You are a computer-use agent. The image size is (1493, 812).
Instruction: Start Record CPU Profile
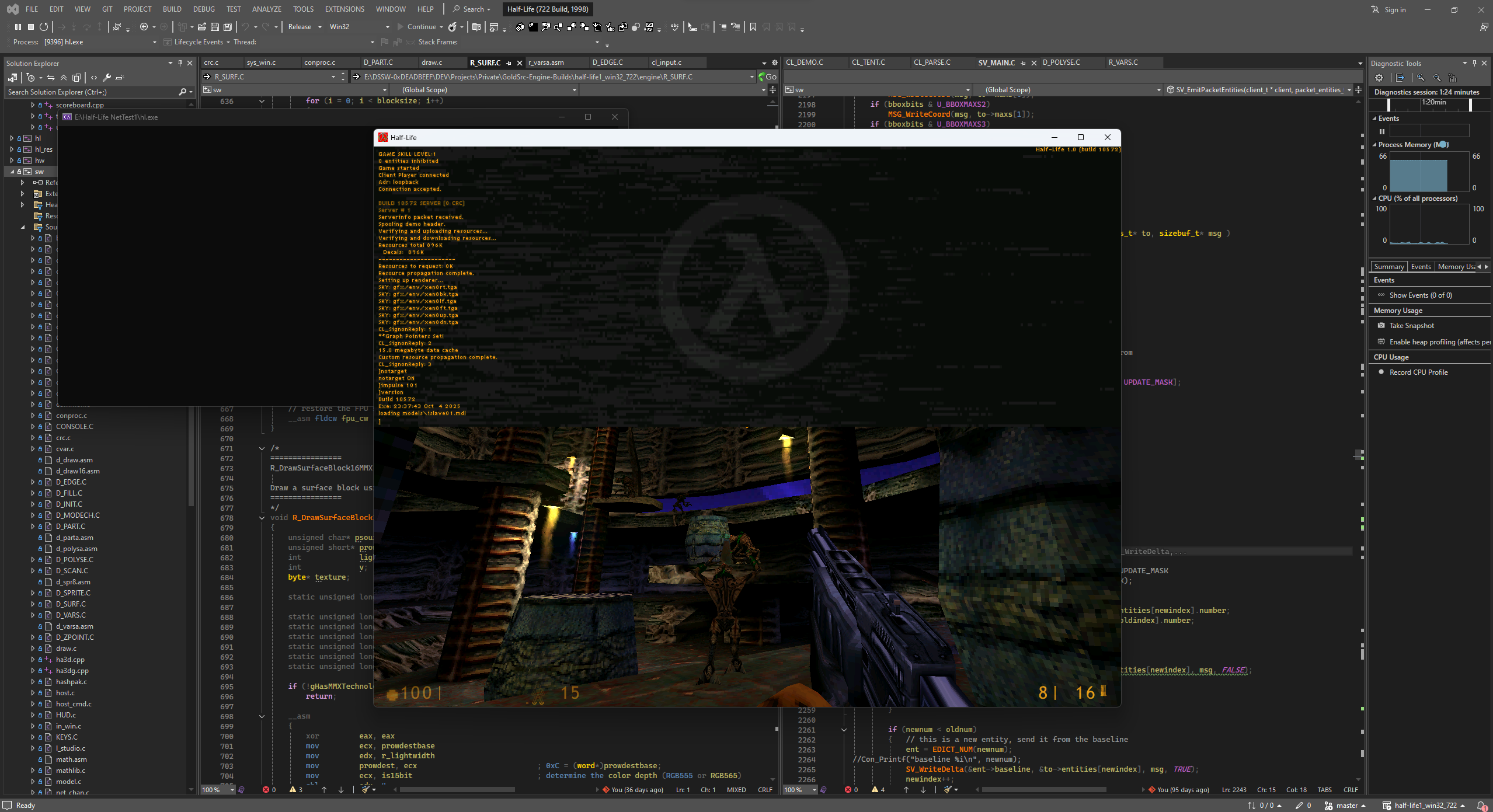coord(1413,372)
